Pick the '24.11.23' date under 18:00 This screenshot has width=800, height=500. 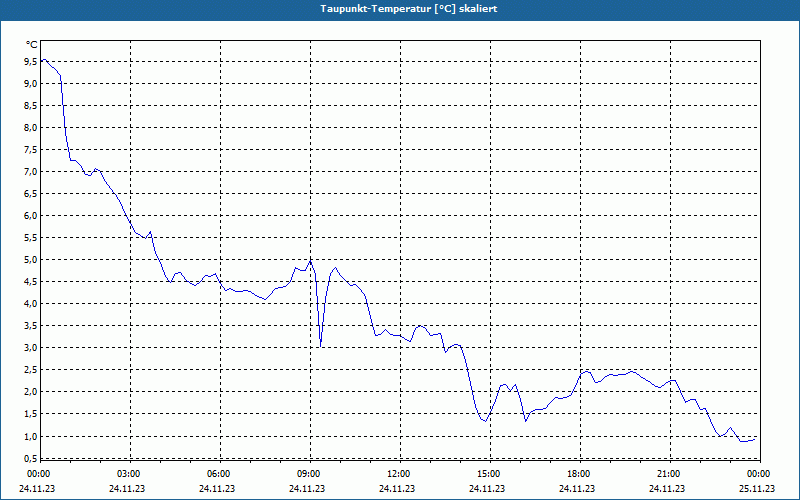point(577,489)
